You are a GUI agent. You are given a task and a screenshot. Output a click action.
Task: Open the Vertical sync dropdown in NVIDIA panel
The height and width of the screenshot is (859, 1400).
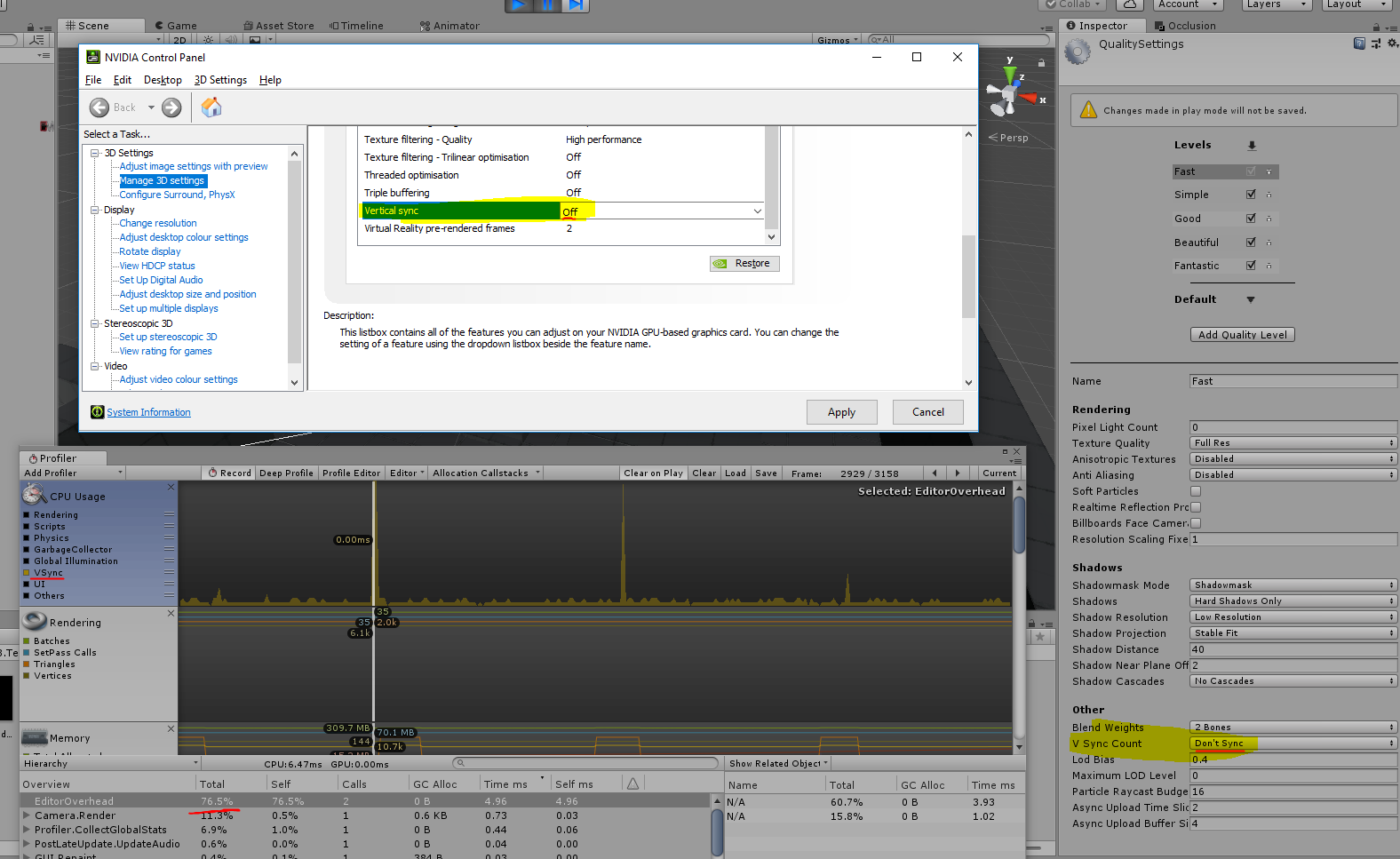pyautogui.click(x=757, y=211)
